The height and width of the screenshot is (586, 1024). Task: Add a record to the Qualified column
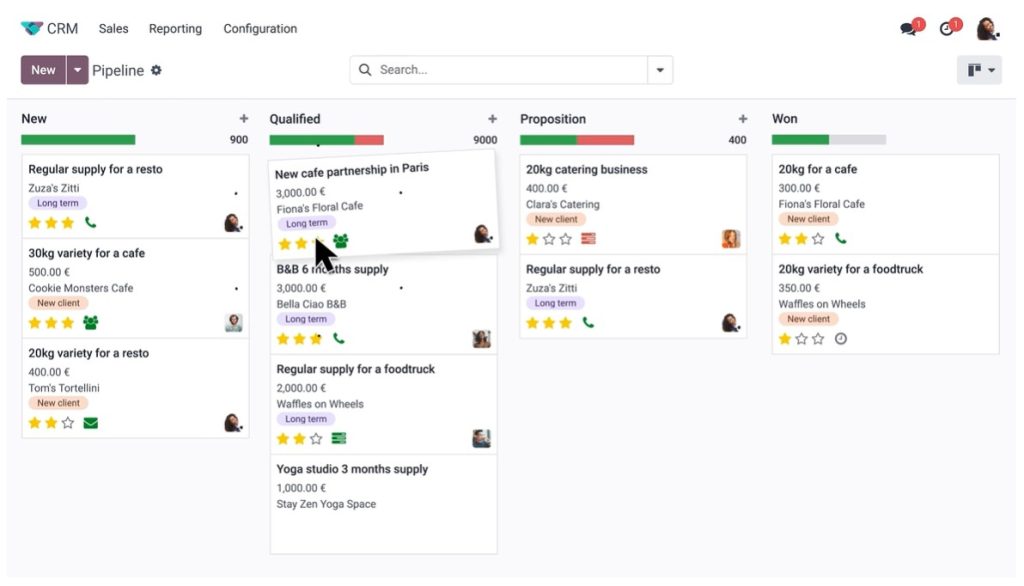point(493,117)
